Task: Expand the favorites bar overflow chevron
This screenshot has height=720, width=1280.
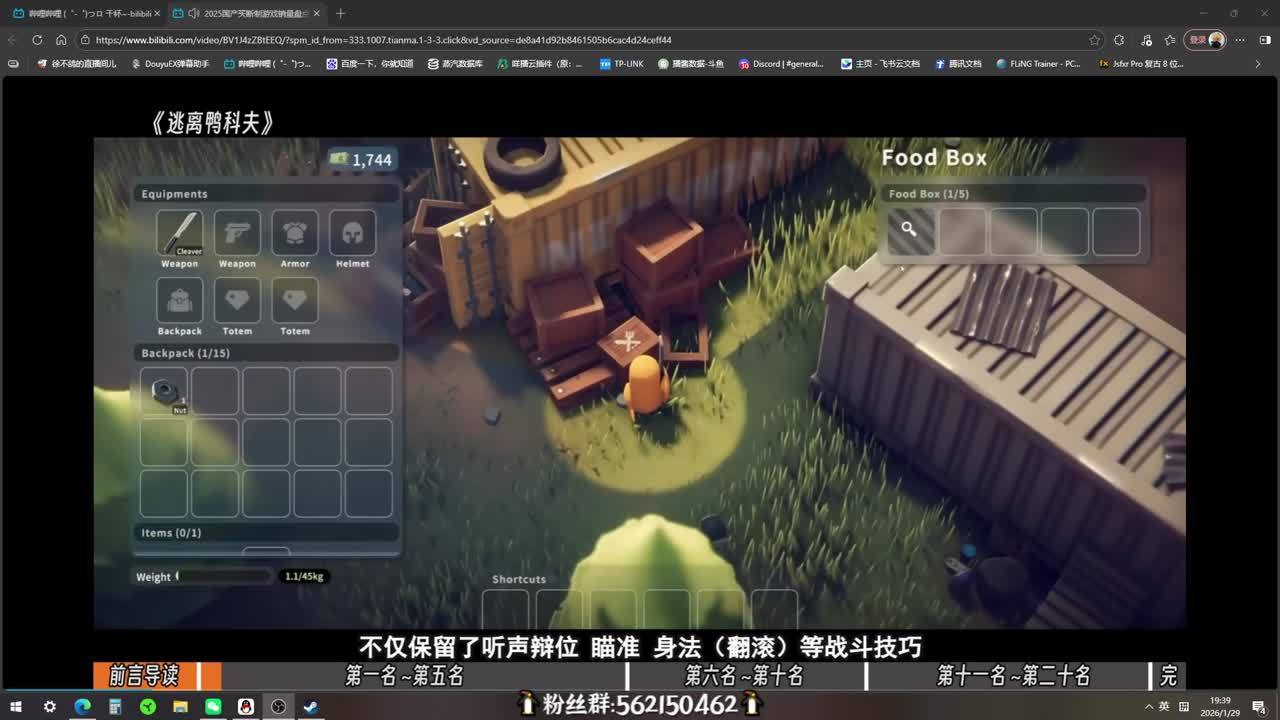Action: [x=1258, y=64]
